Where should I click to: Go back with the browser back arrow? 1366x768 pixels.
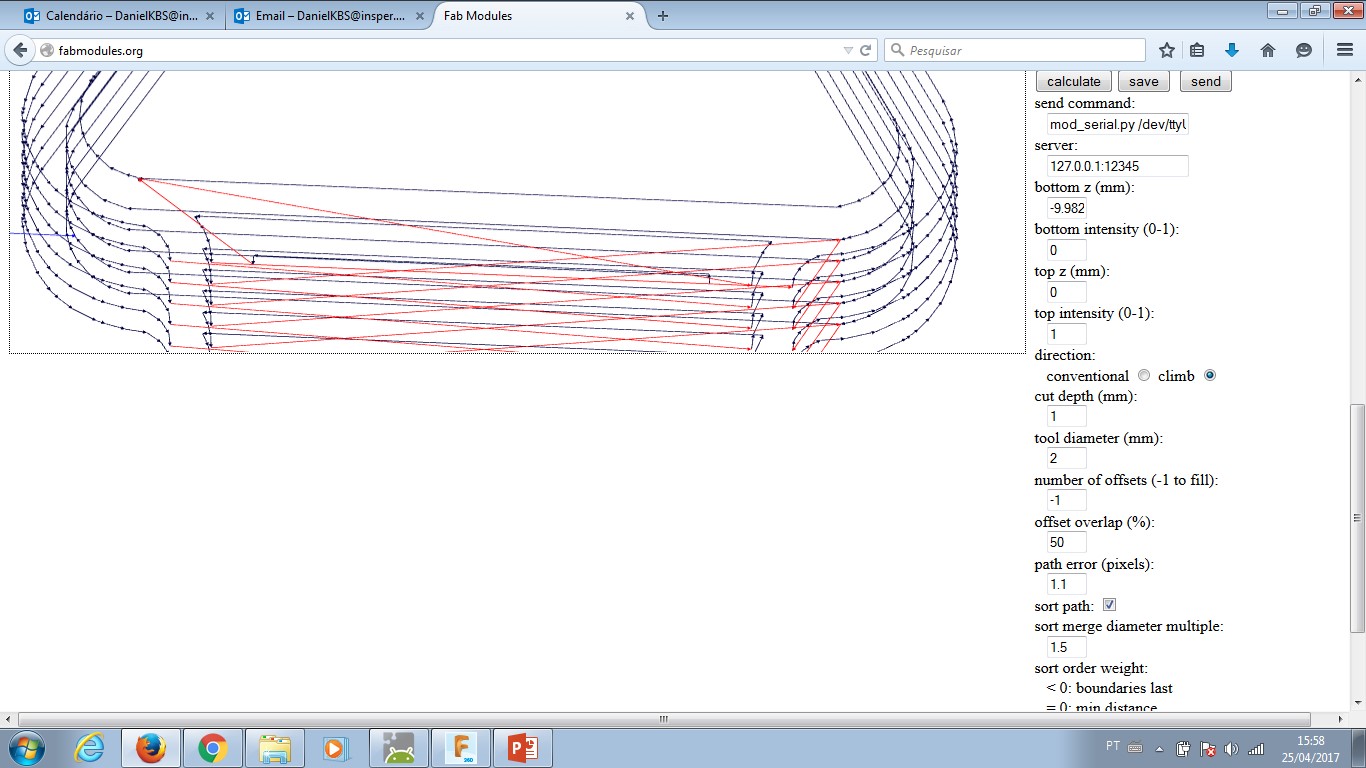[21, 50]
